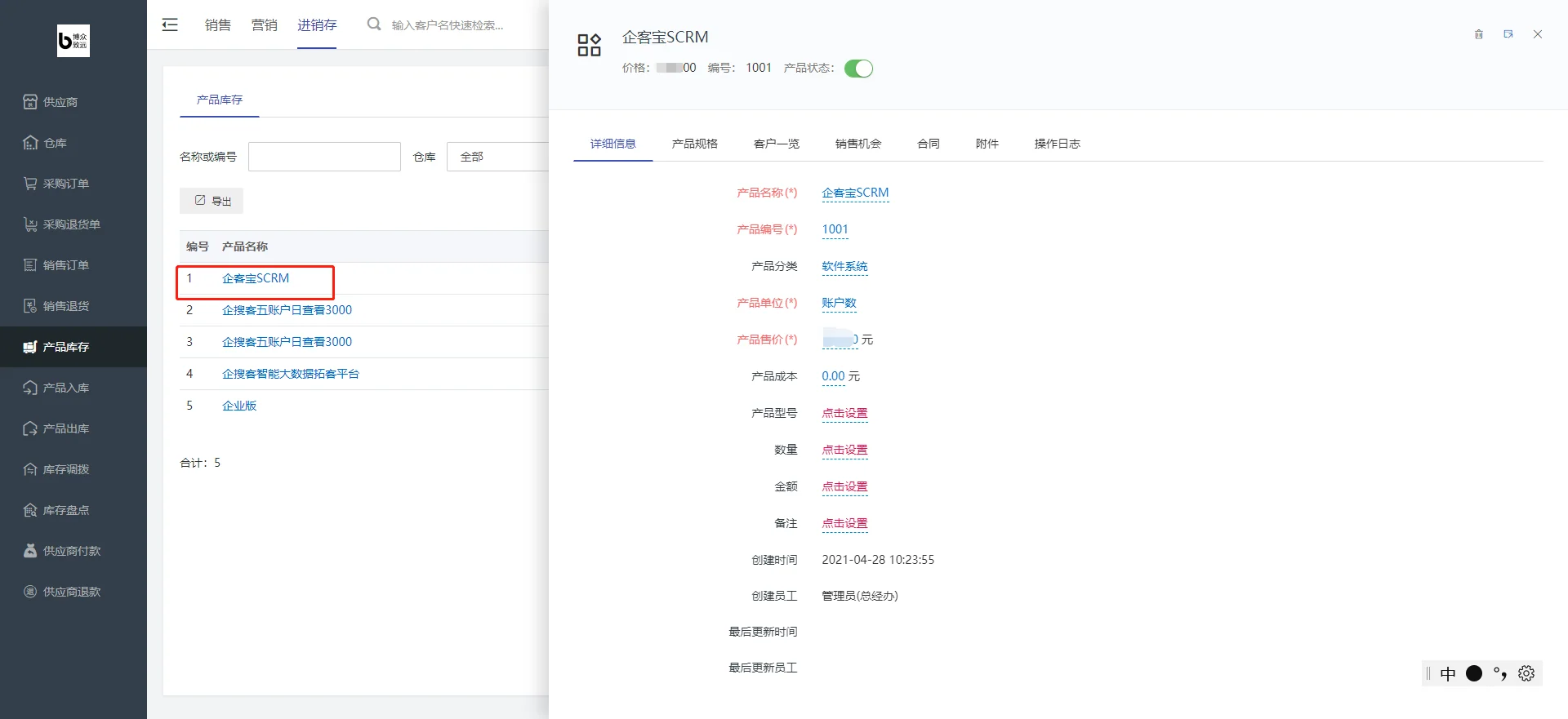Open the 合同 tab
Image resolution: width=1568 pixels, height=719 pixels.
(x=929, y=144)
